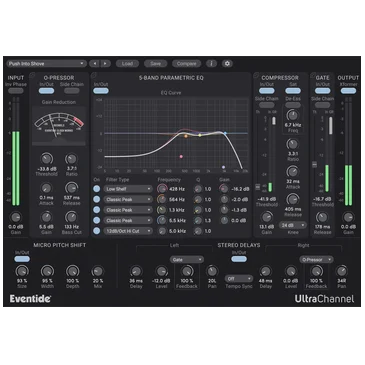365x365 pixels.
Task: Open the 24 dB Knee dropdown
Action: pos(293,225)
